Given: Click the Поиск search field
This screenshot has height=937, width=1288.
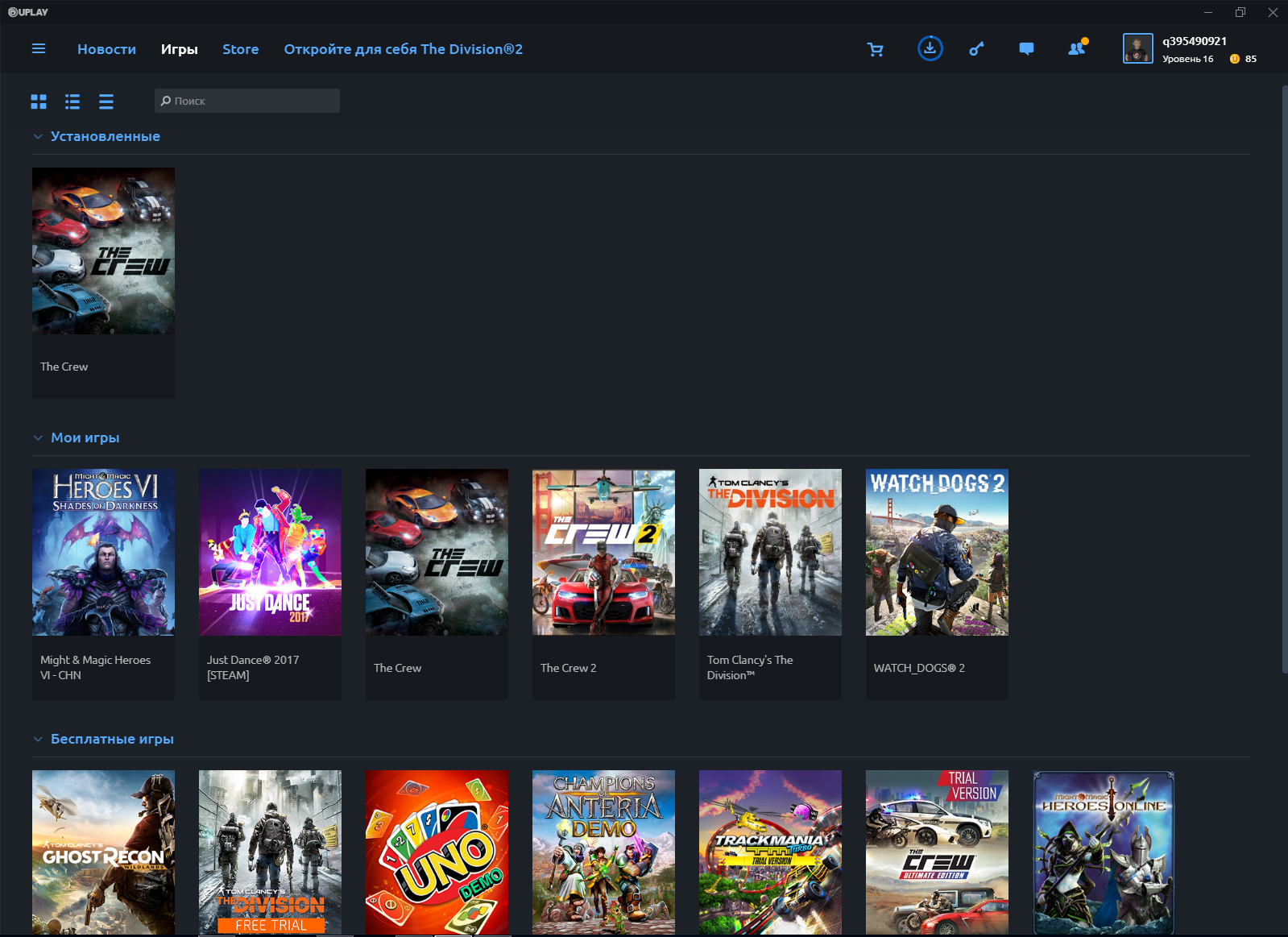Looking at the screenshot, I should [247, 101].
